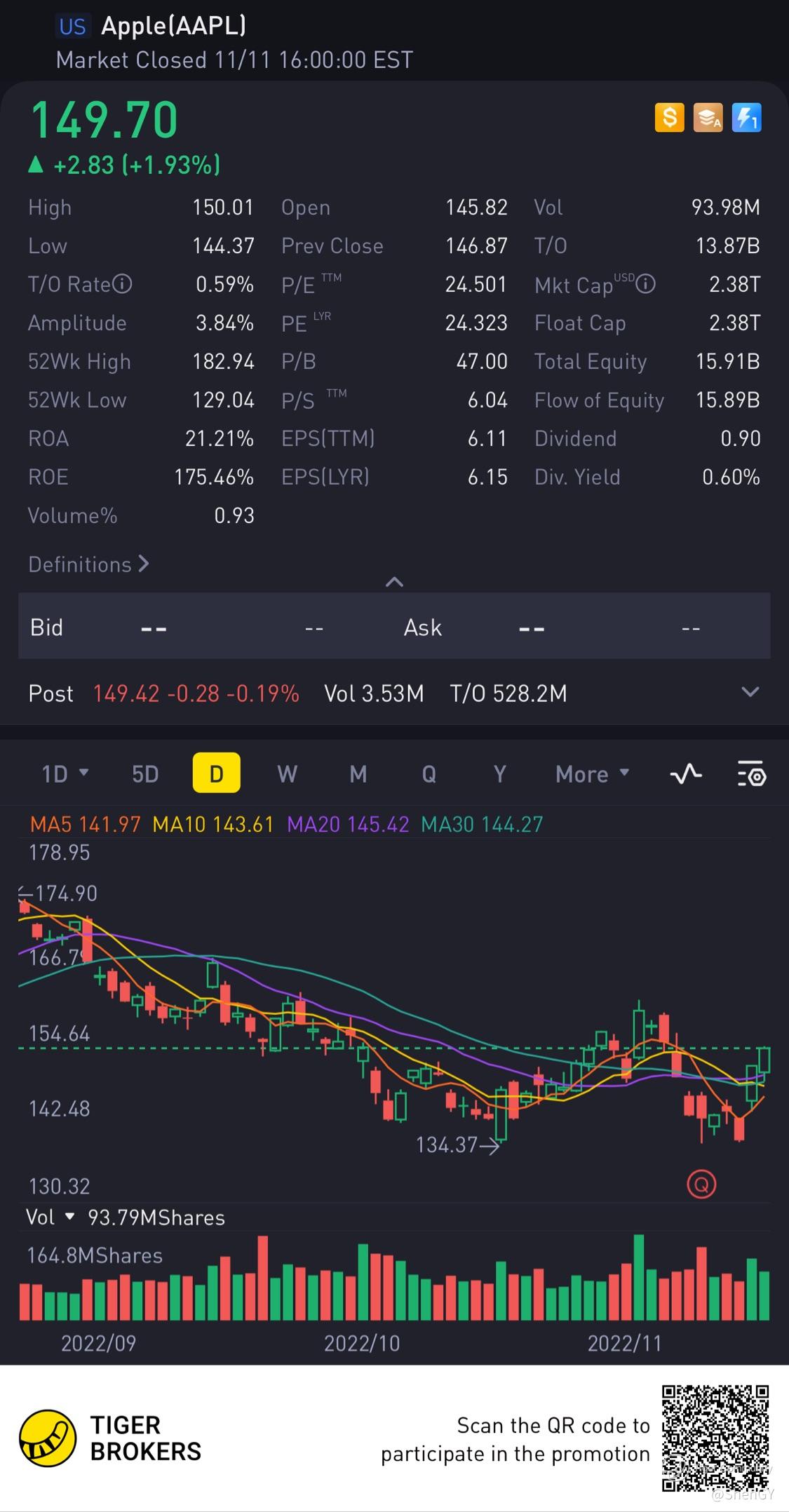Tap the red Q earnings marker
The height and width of the screenshot is (1512, 789).
(701, 1184)
